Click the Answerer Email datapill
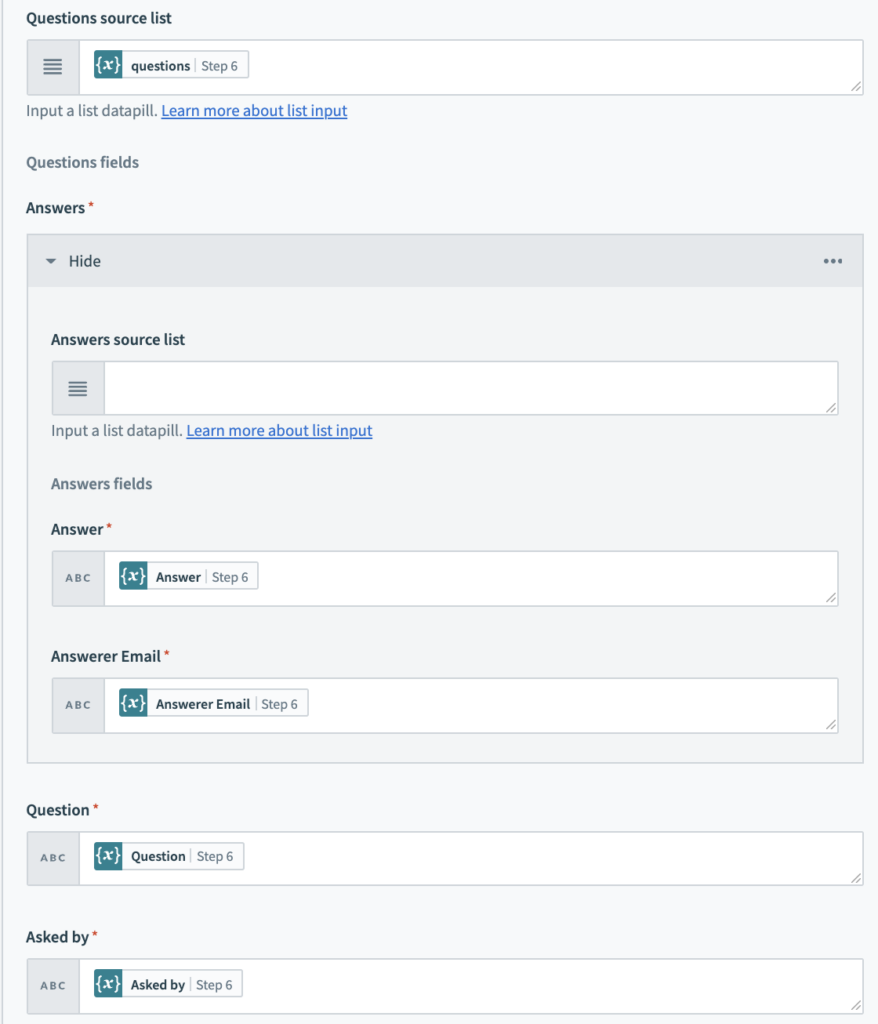The height and width of the screenshot is (1024, 878). coord(210,703)
